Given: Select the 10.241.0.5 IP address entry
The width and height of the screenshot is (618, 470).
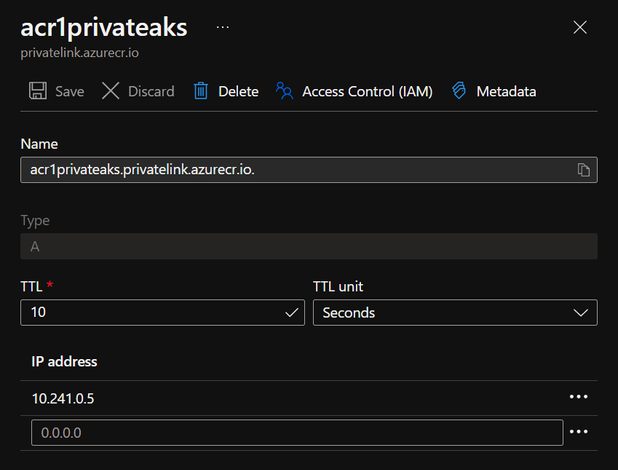Looking at the screenshot, I should 63,399.
